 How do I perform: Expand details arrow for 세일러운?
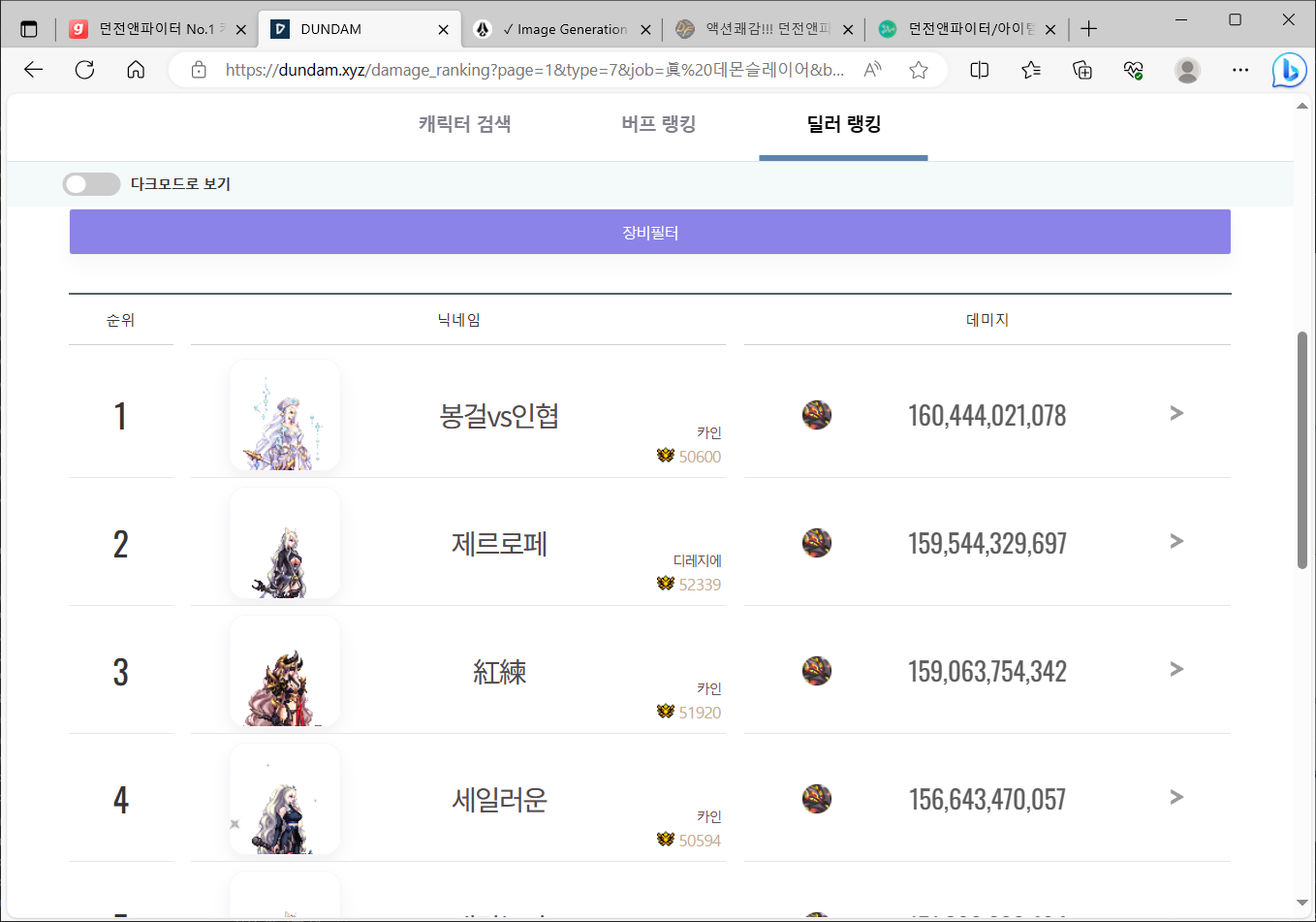point(1176,798)
